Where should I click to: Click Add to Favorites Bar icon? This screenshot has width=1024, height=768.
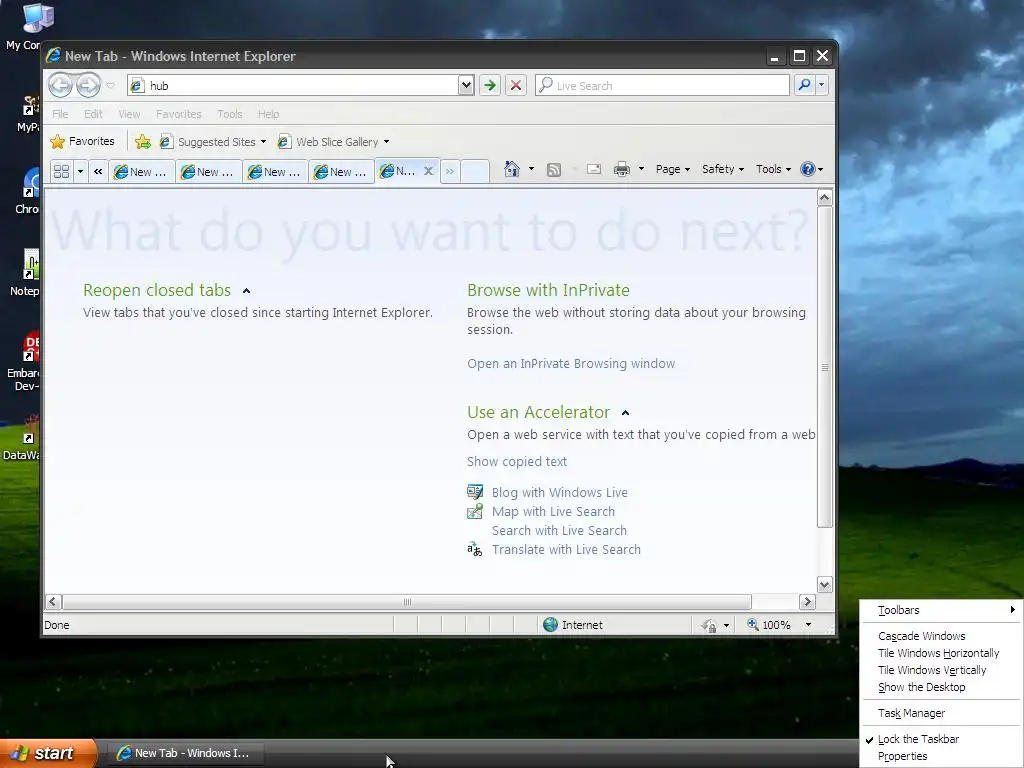point(143,141)
